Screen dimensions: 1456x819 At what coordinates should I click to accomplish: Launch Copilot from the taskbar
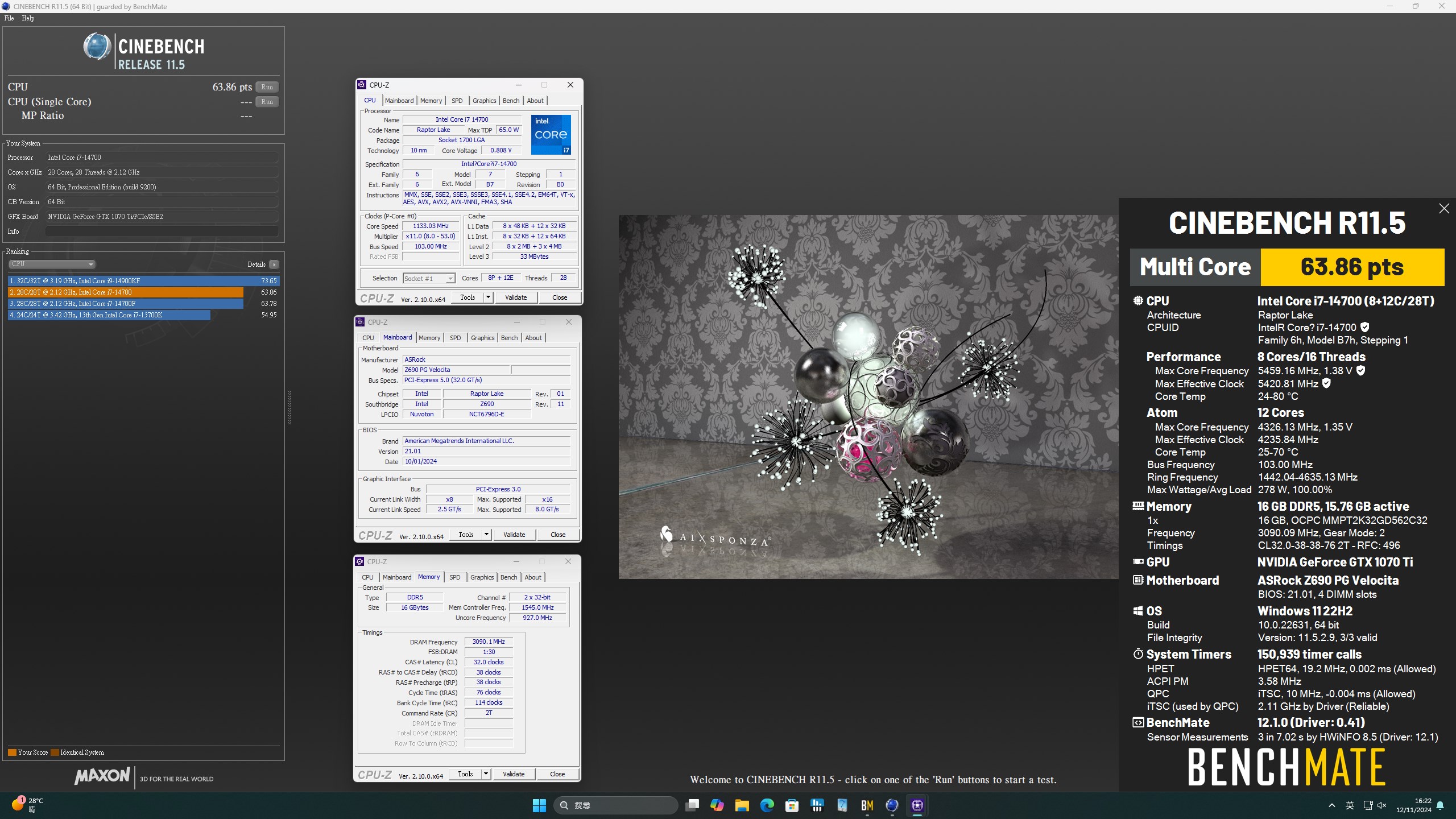(717, 805)
